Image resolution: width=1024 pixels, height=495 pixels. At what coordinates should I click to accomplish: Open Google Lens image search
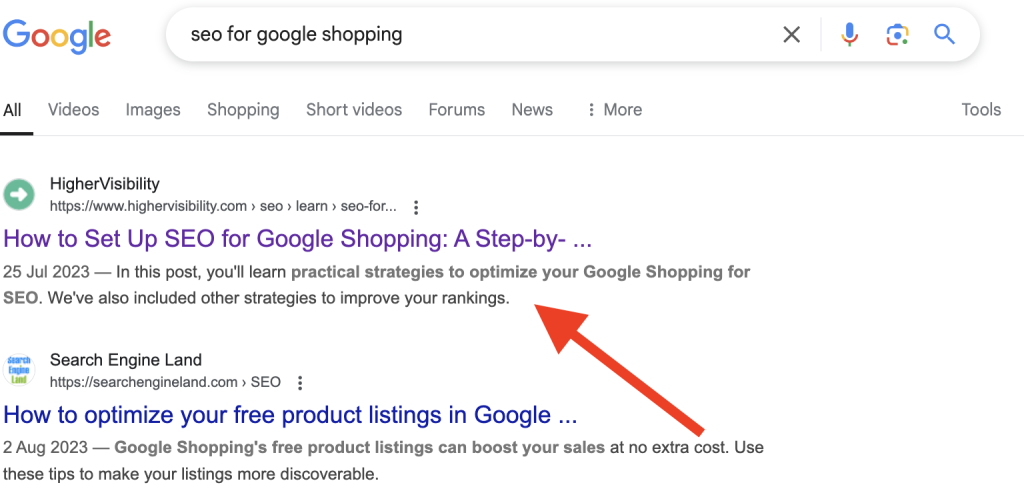click(897, 35)
